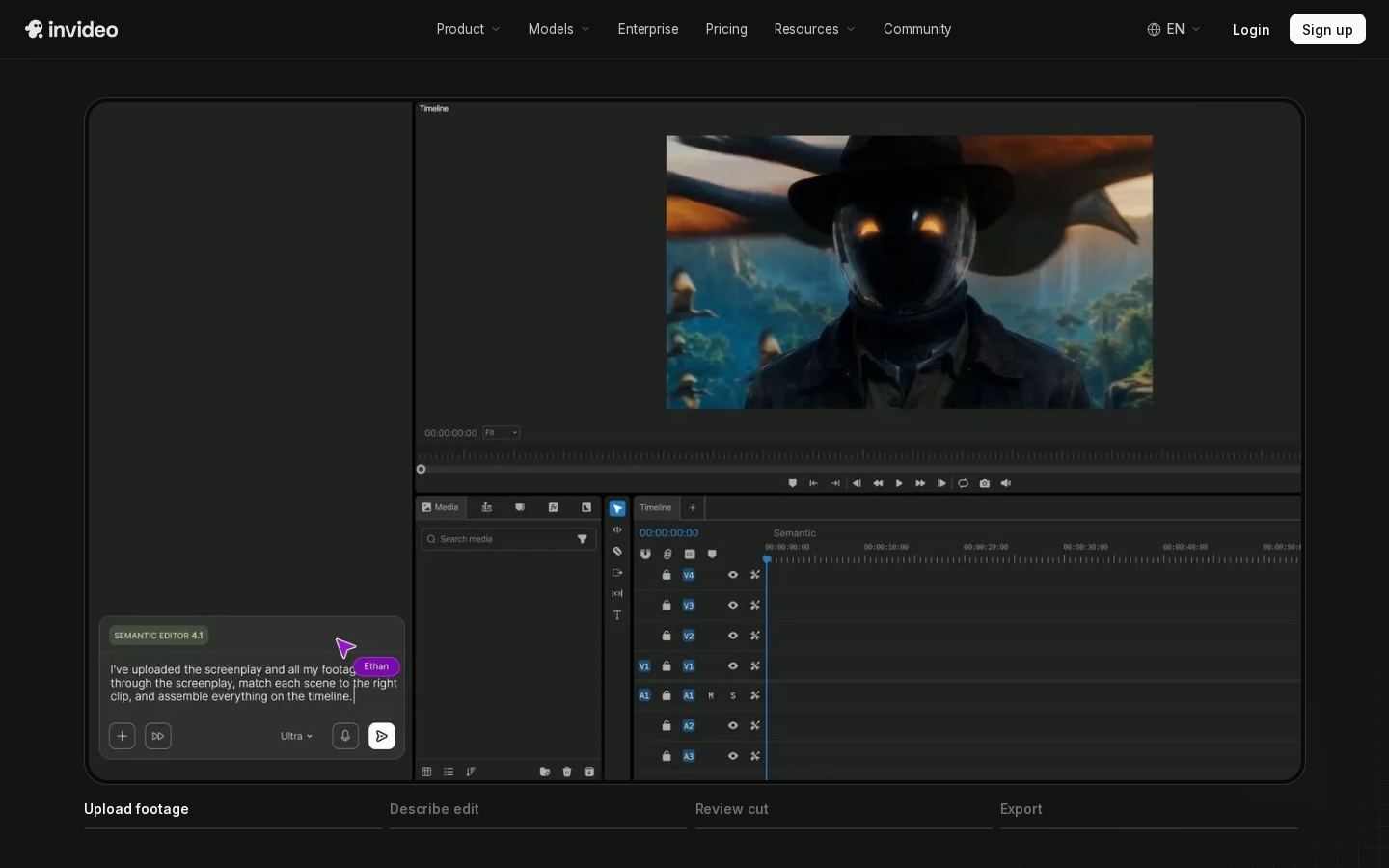Image resolution: width=1389 pixels, height=868 pixels.
Task: Select the ripple edit tool
Action: pos(617,529)
